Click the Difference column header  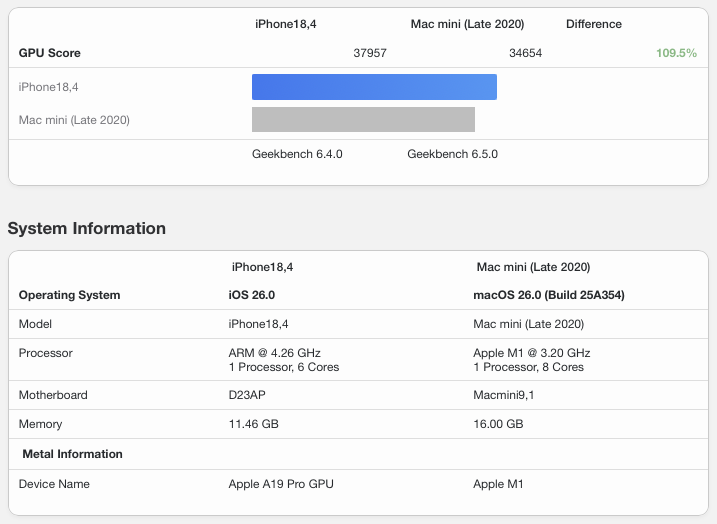click(593, 24)
